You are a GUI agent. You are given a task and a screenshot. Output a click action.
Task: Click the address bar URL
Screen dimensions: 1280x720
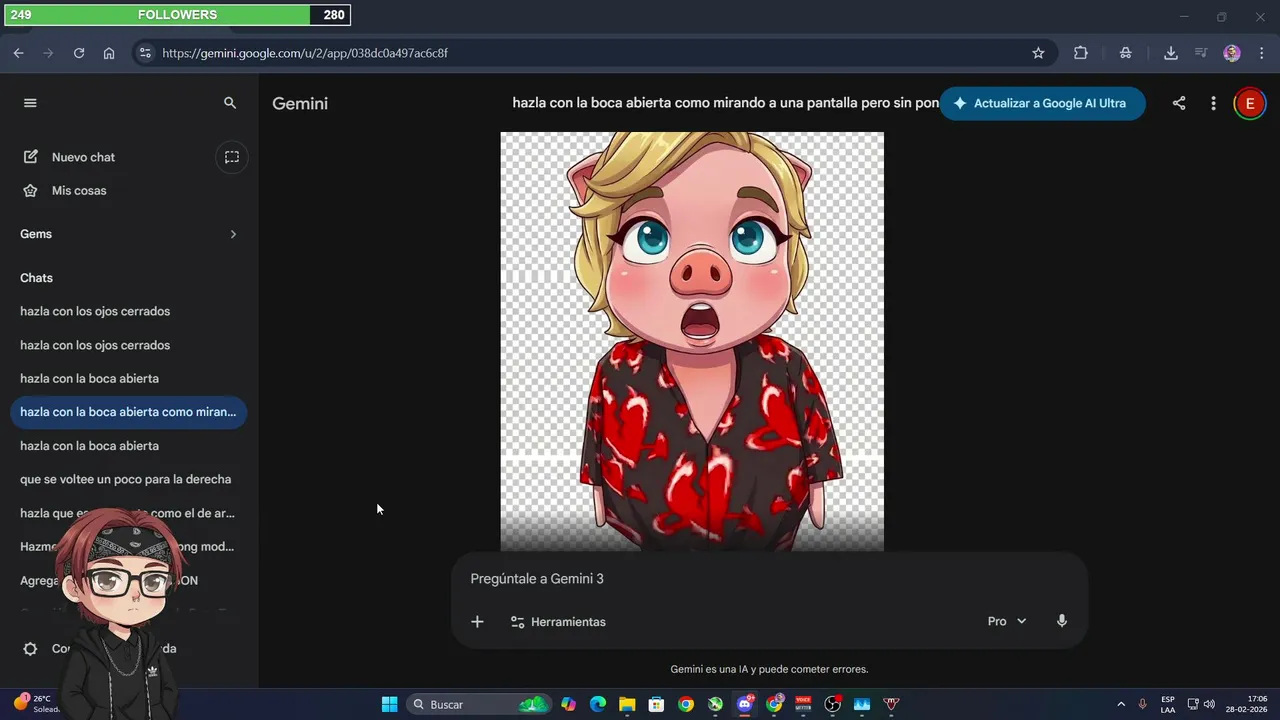305,53
